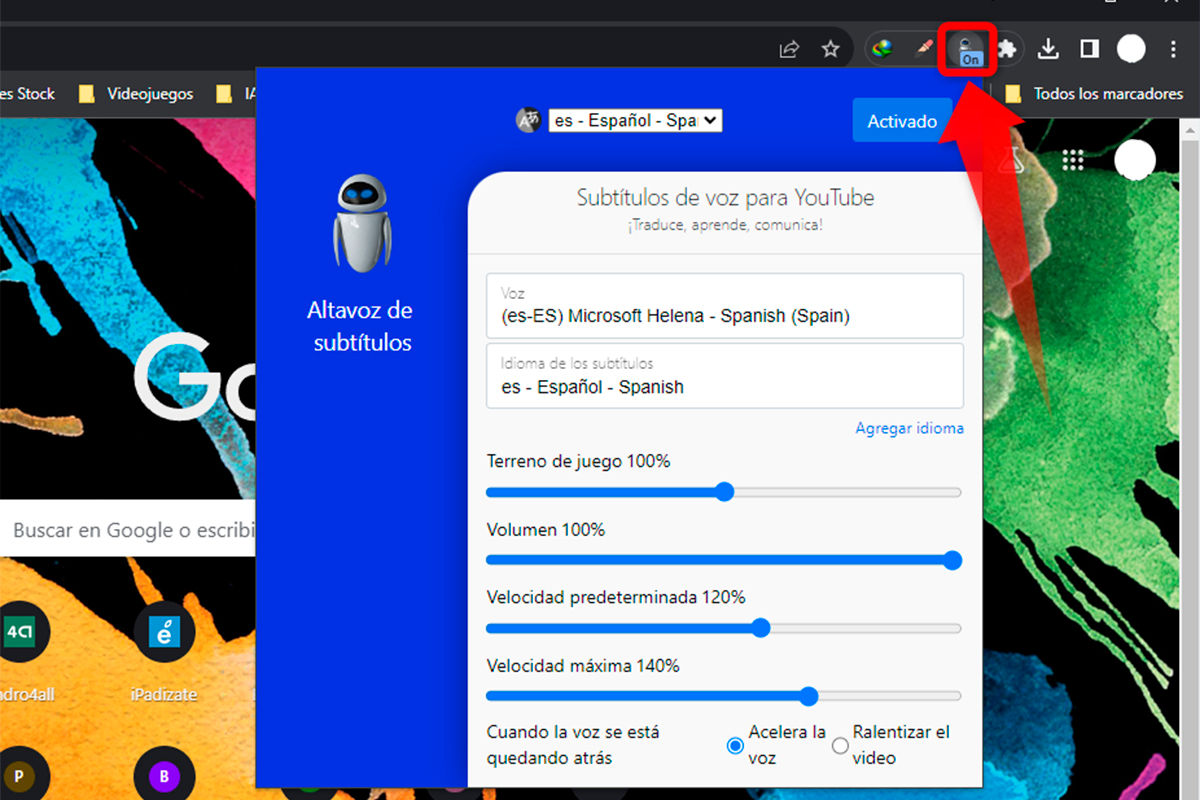Viewport: 1200px width, 800px height.
Task: Open the Google apps grid icon
Action: coord(1073,160)
